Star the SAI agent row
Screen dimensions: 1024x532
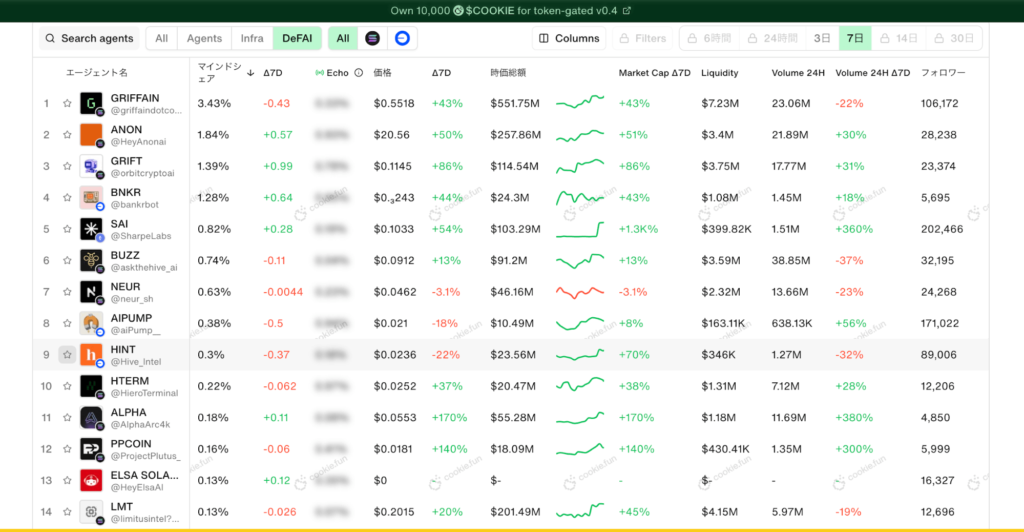[x=67, y=229]
